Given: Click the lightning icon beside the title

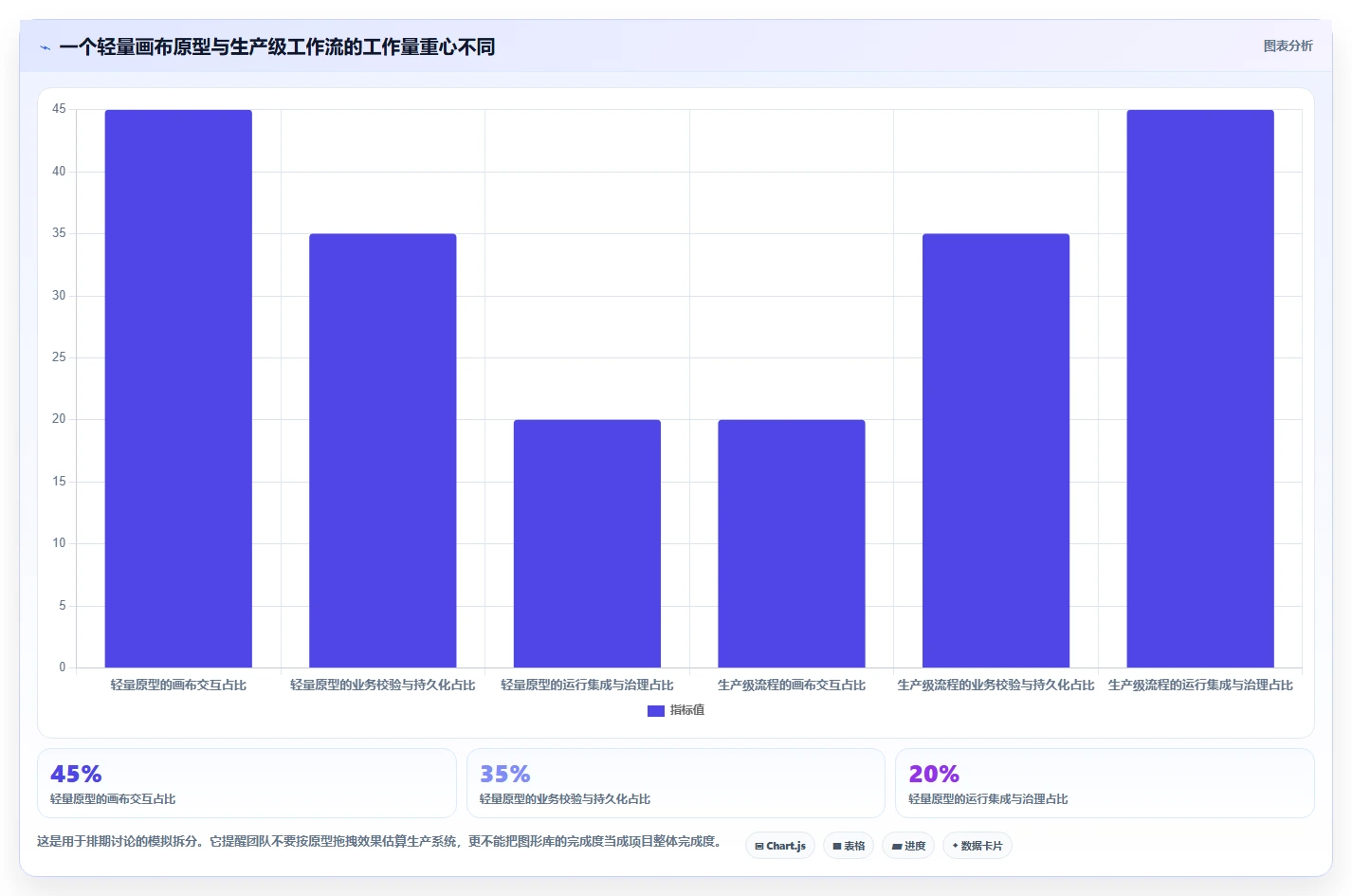Looking at the screenshot, I should (x=45, y=47).
